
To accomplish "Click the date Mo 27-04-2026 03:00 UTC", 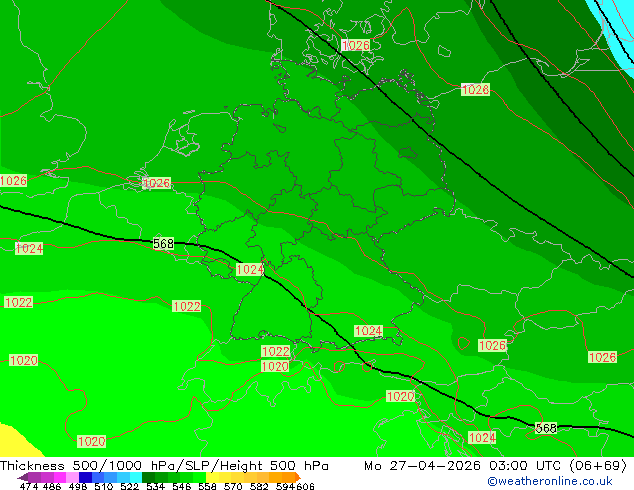I will (x=464, y=466).
